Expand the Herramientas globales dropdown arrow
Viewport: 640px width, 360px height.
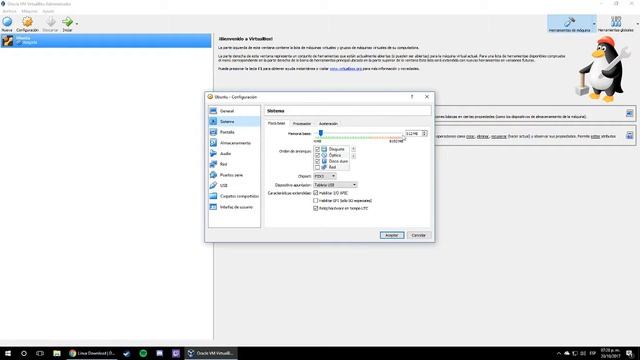(x=637, y=24)
